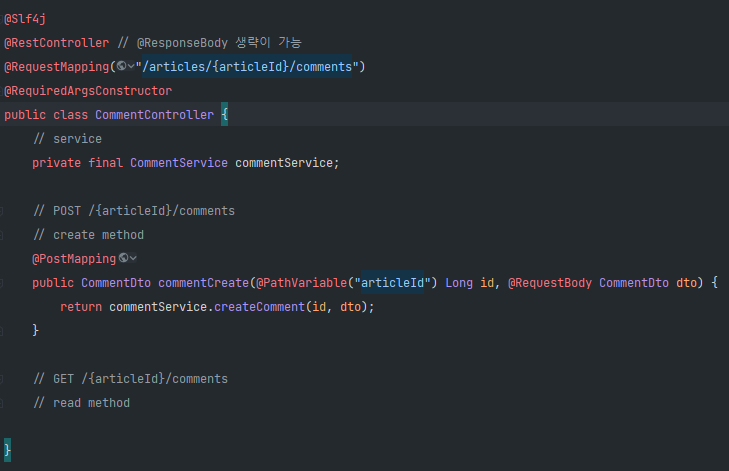Click the class keyword
This screenshot has height=471, width=729.
(x=71, y=115)
